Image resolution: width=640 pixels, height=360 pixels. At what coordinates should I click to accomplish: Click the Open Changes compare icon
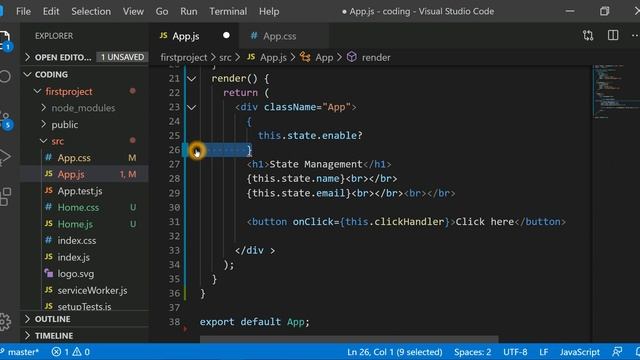(588, 36)
